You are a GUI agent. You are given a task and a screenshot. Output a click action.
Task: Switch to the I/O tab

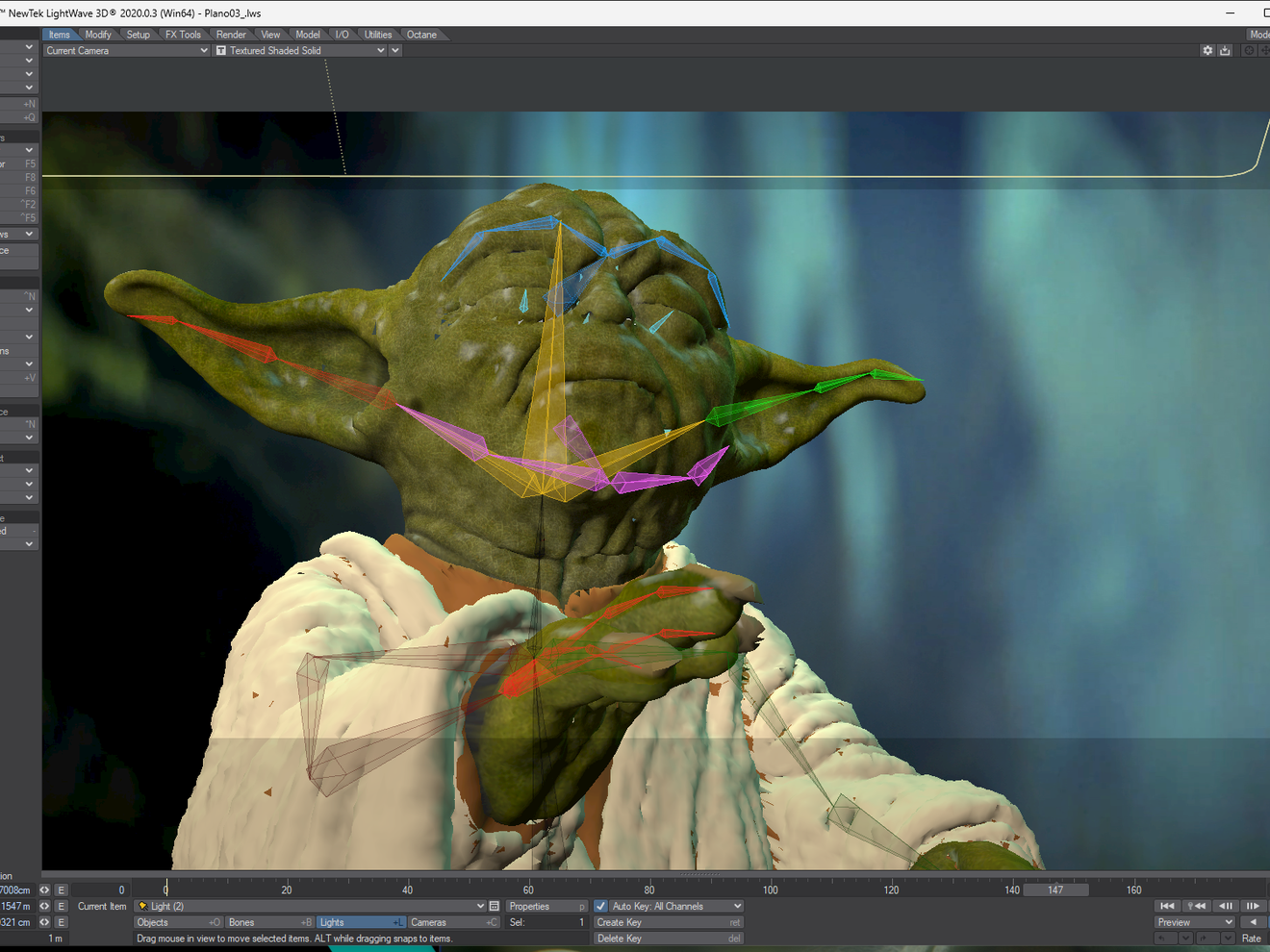click(342, 35)
